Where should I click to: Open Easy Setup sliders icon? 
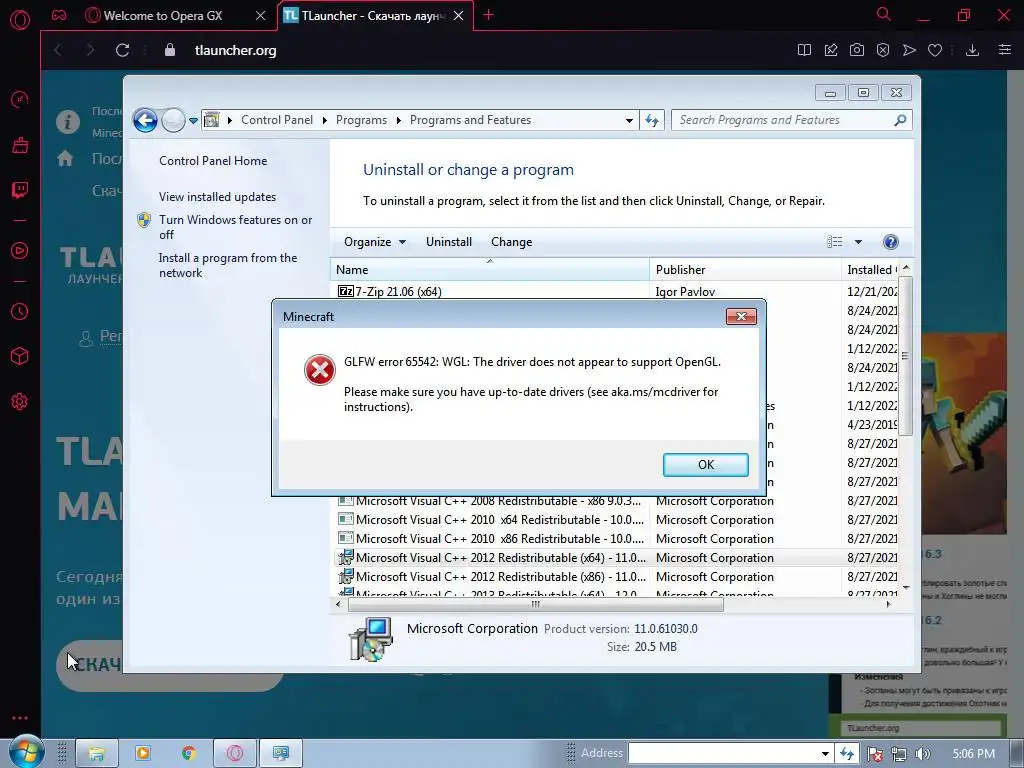point(1005,50)
